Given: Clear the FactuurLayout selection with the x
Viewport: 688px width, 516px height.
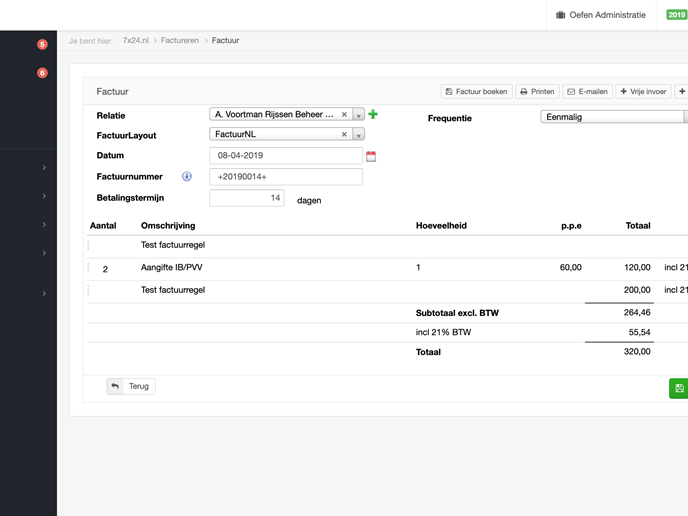Looking at the screenshot, I should (345, 134).
